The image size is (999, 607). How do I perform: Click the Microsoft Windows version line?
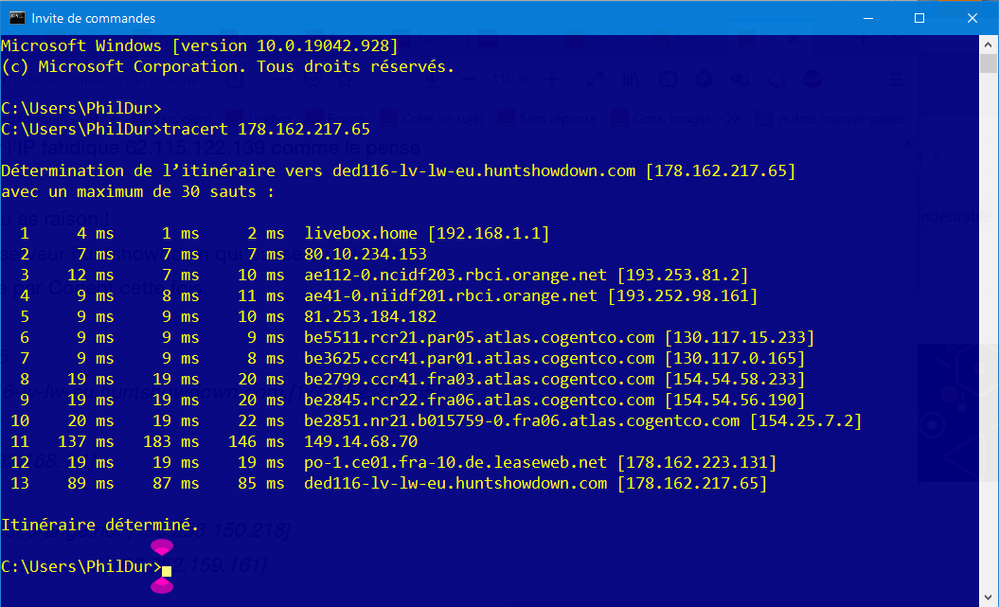pyautogui.click(x=200, y=46)
